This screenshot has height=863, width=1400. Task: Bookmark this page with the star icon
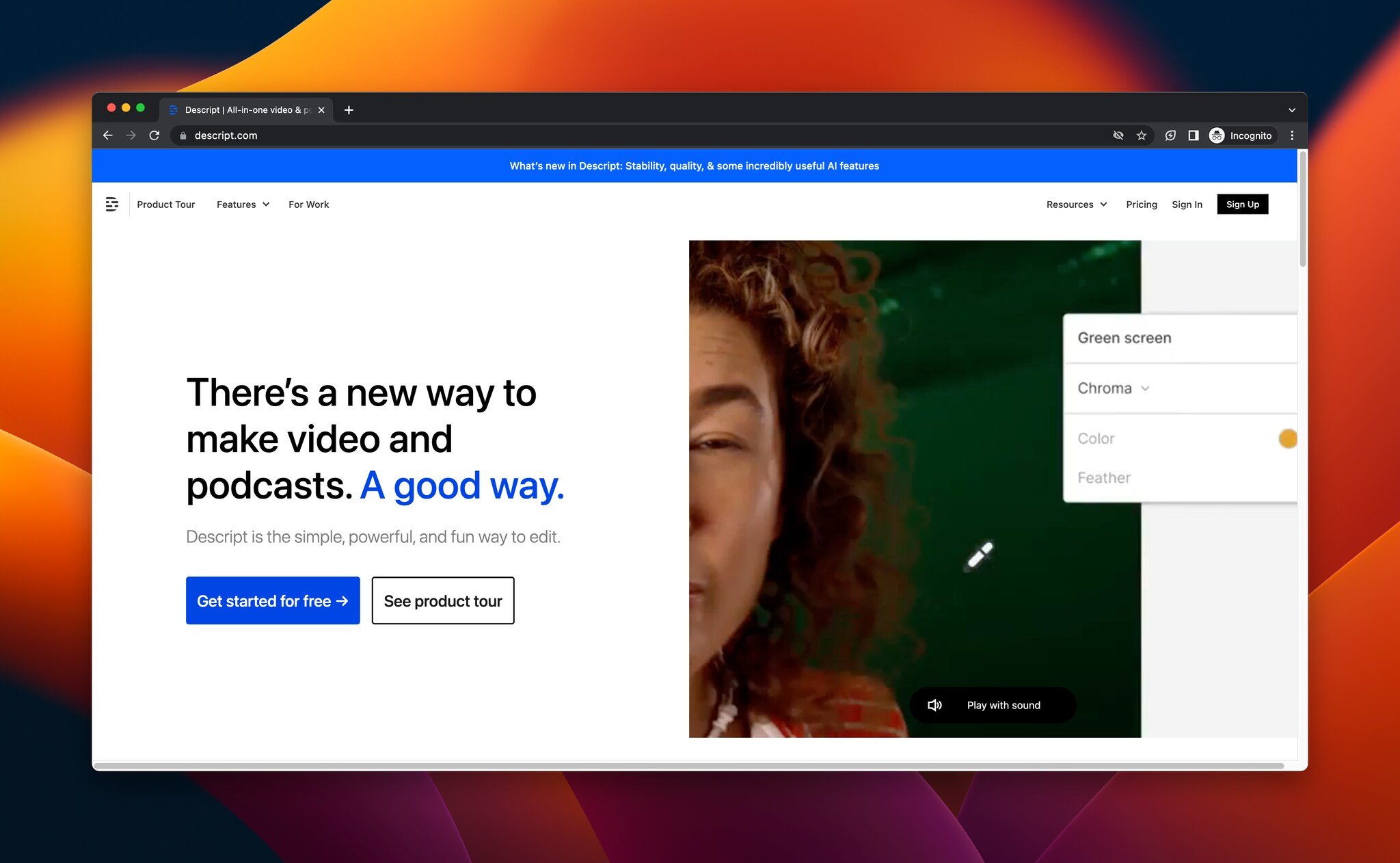[1142, 135]
